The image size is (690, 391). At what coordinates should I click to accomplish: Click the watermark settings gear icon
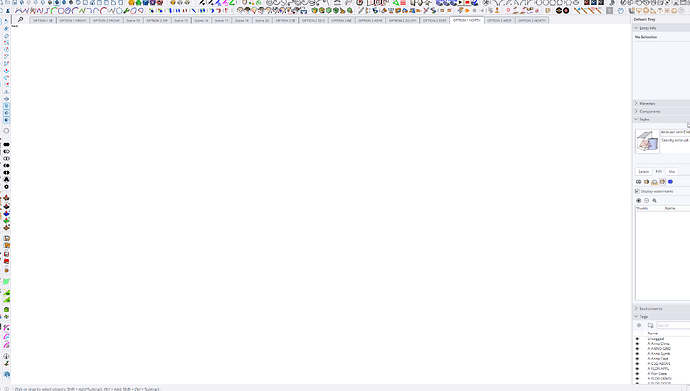(x=654, y=201)
